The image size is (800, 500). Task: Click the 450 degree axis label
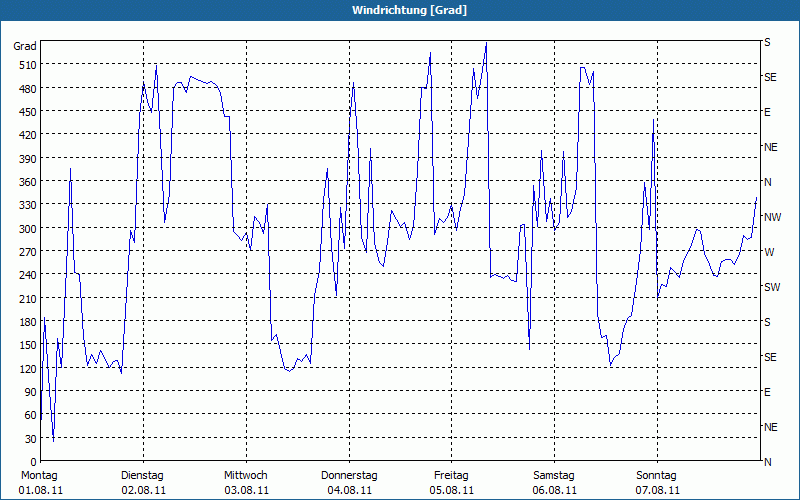(28, 112)
